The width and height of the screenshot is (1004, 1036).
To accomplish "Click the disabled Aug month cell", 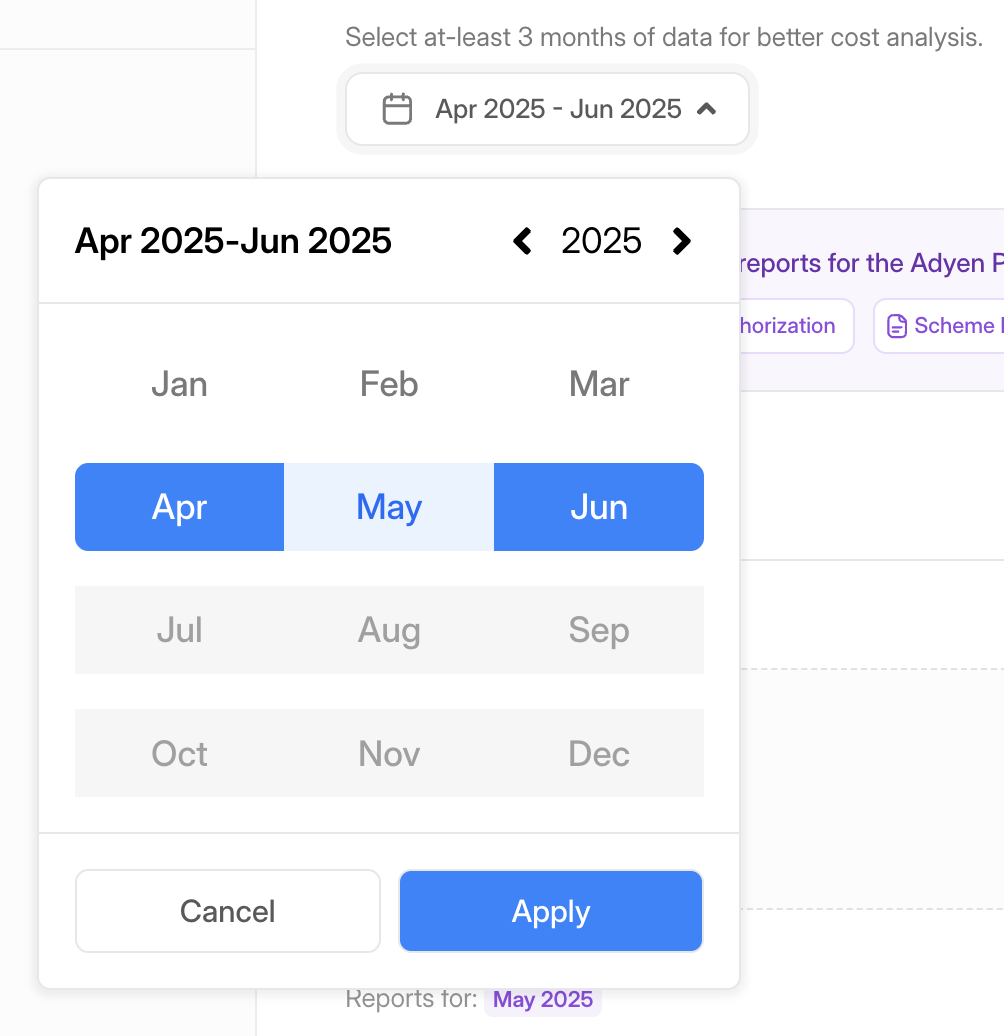I will [x=389, y=630].
